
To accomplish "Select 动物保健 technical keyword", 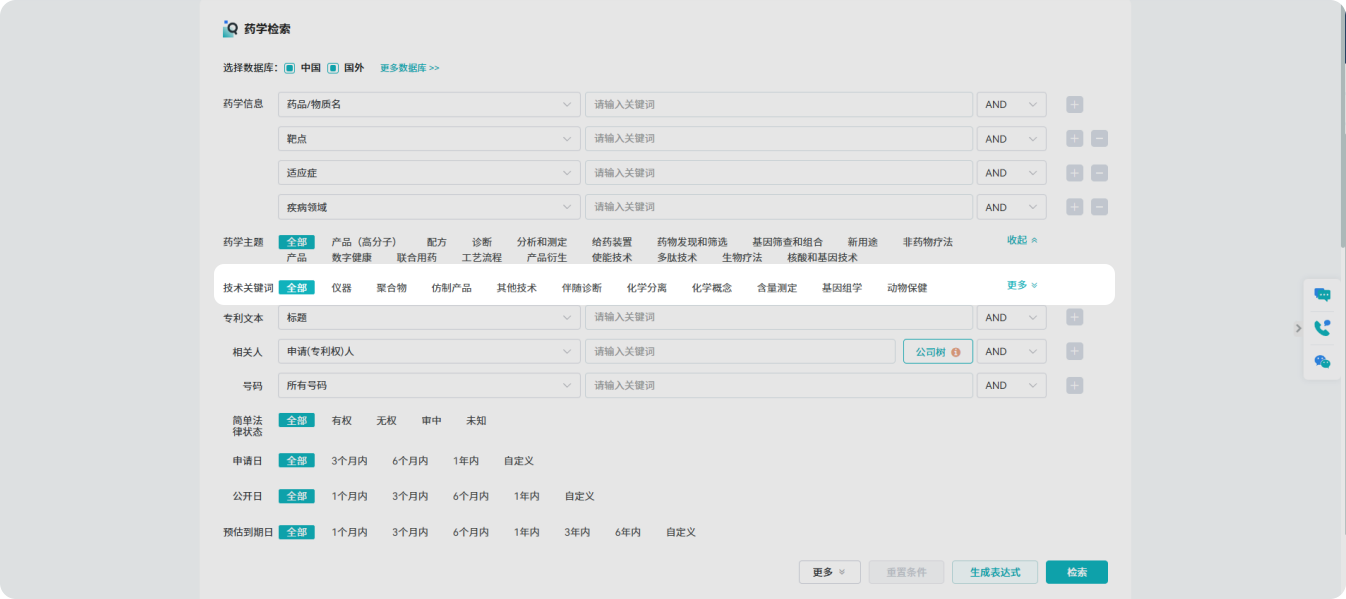I will coord(907,287).
